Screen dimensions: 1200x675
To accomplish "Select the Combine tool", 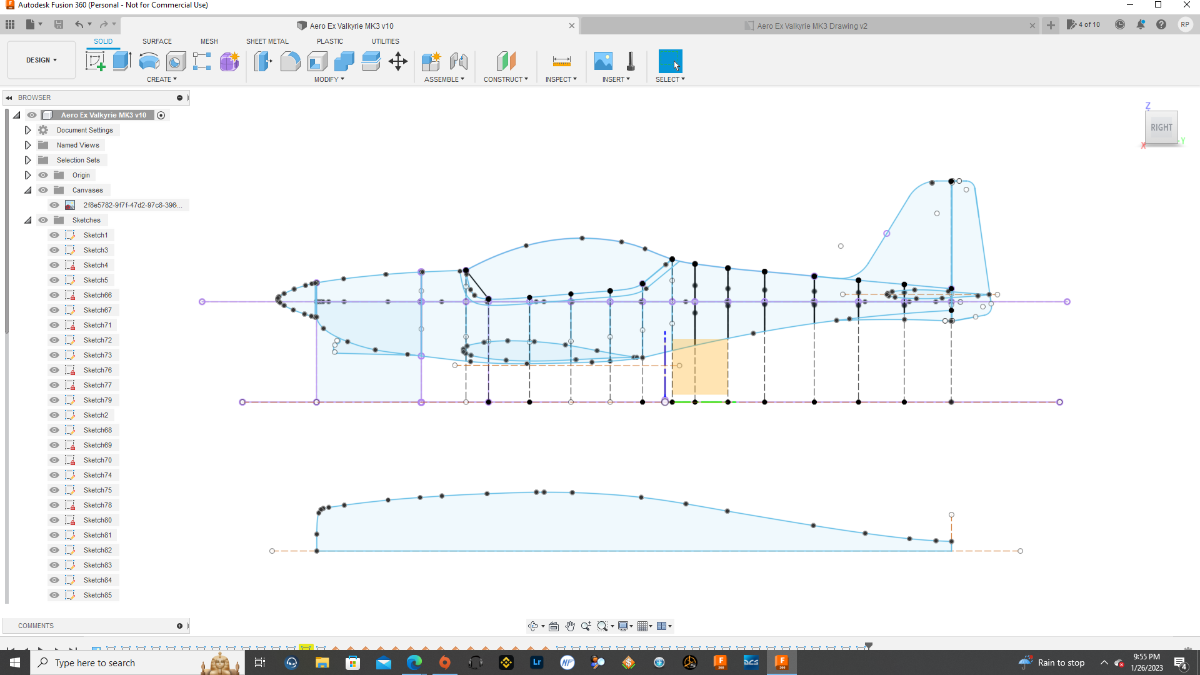I will tap(343, 61).
